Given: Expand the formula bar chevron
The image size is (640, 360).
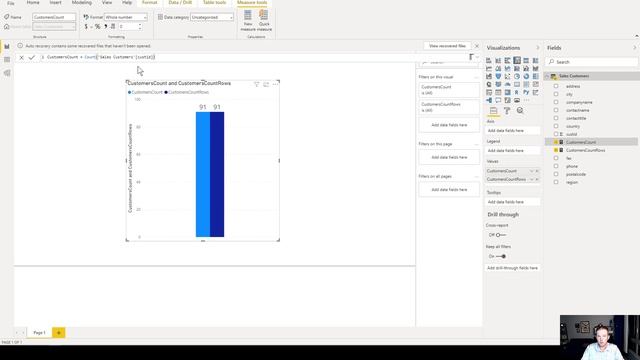Looking at the screenshot, I should 477,57.
